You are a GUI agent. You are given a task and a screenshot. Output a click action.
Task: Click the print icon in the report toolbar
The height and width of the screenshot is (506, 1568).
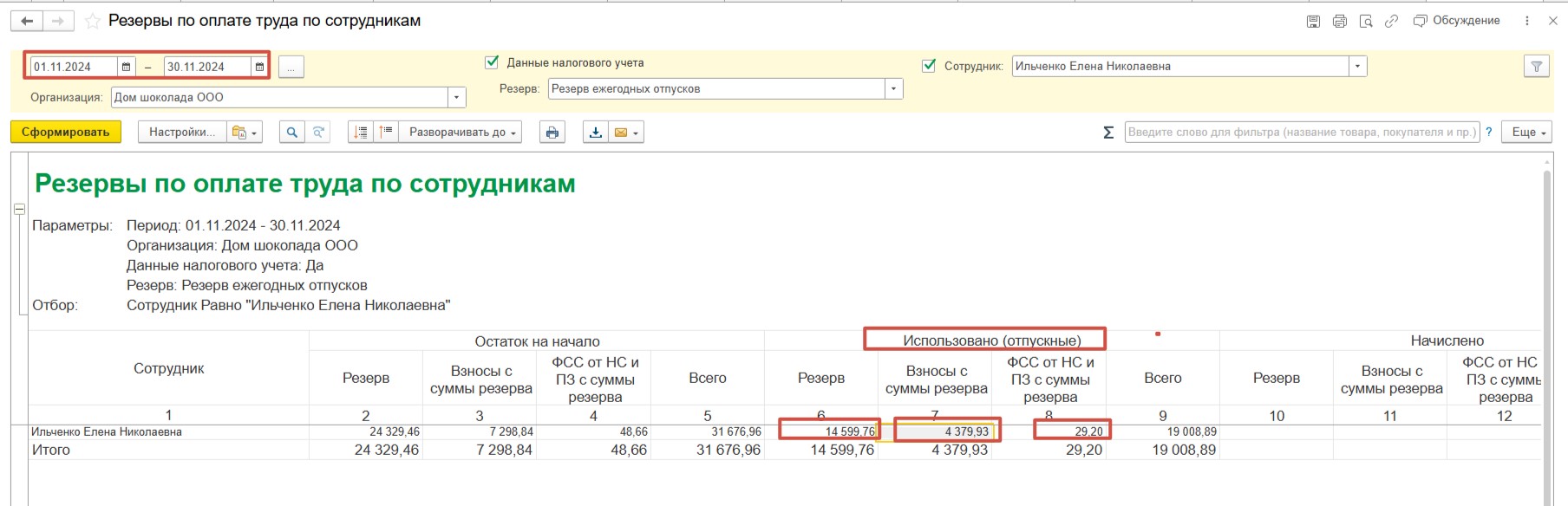552,133
